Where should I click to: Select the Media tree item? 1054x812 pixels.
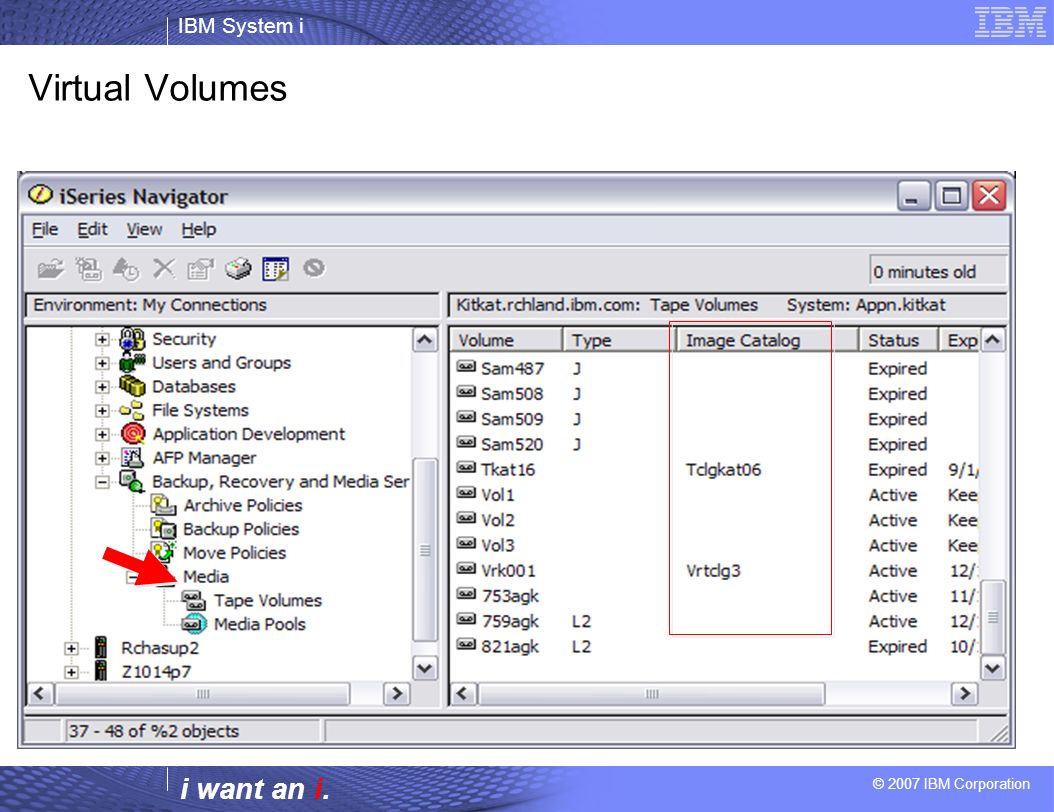206,577
